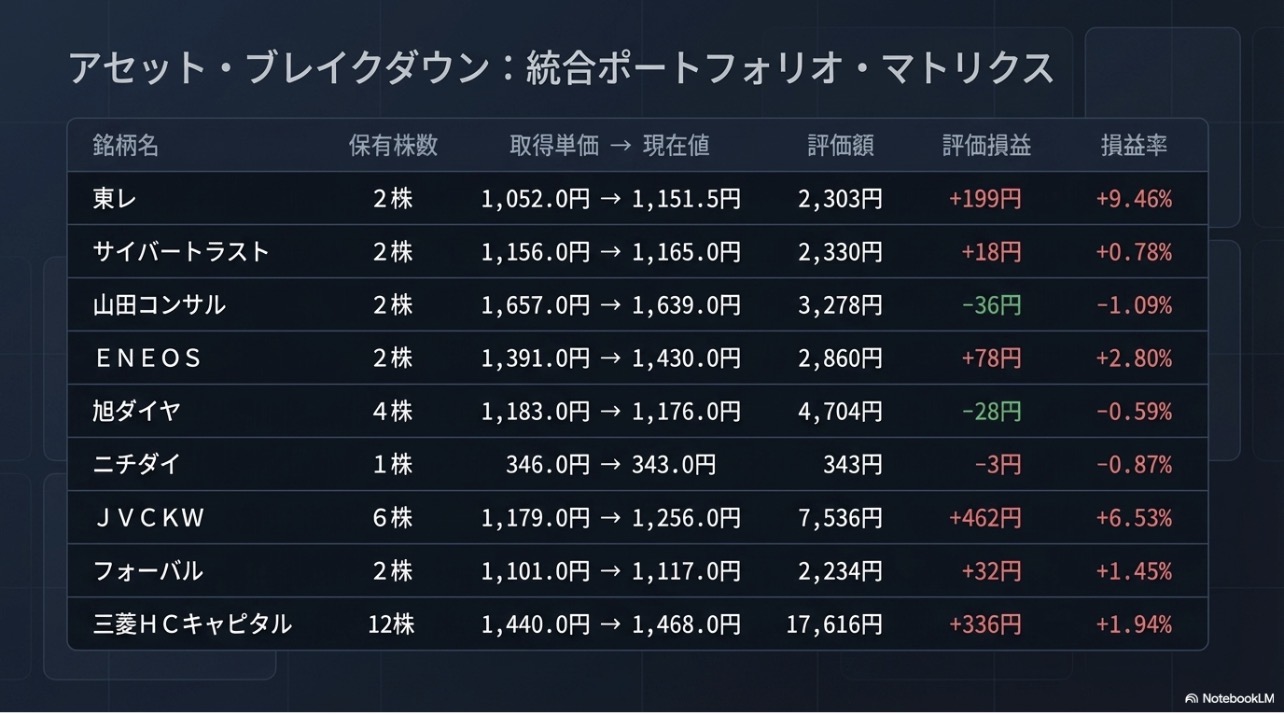Screen dimensions: 1284x715
Task: Select the ＪＶＣＫＷ stock name
Action: pyautogui.click(x=148, y=518)
